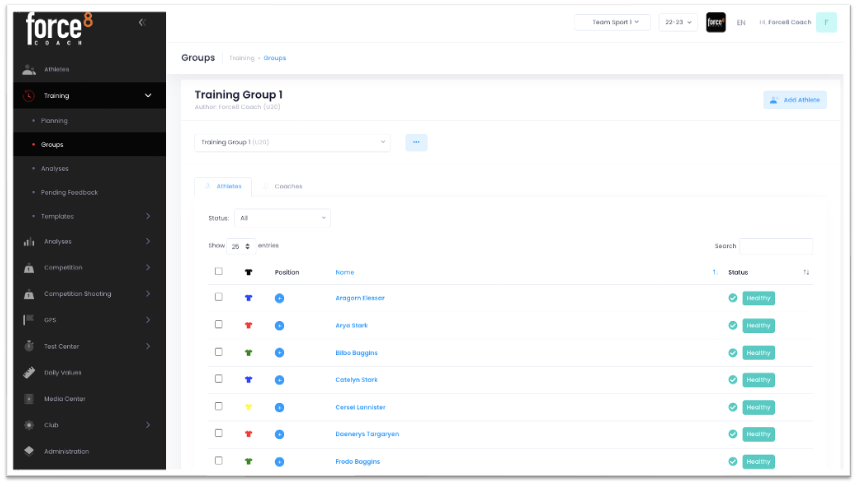Open Daenerys Targaryen's athlete profile link
The width and height of the screenshot is (857, 485).
(367, 434)
